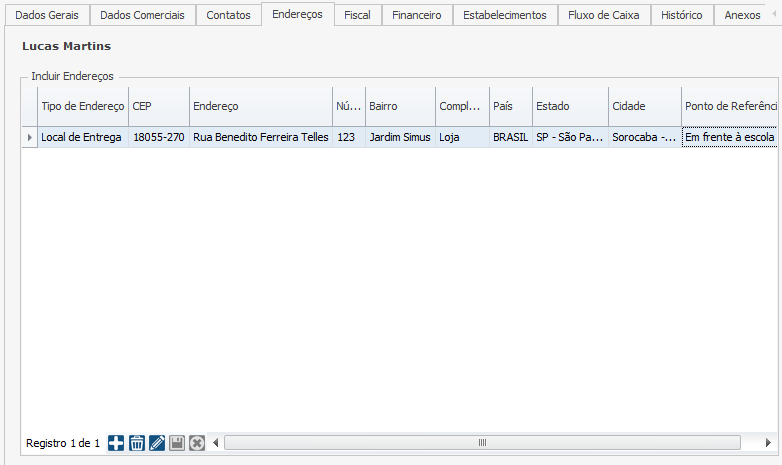782x465 pixels.
Task: Click the Estado cell 'SP - São Pa...'
Action: [x=569, y=137]
